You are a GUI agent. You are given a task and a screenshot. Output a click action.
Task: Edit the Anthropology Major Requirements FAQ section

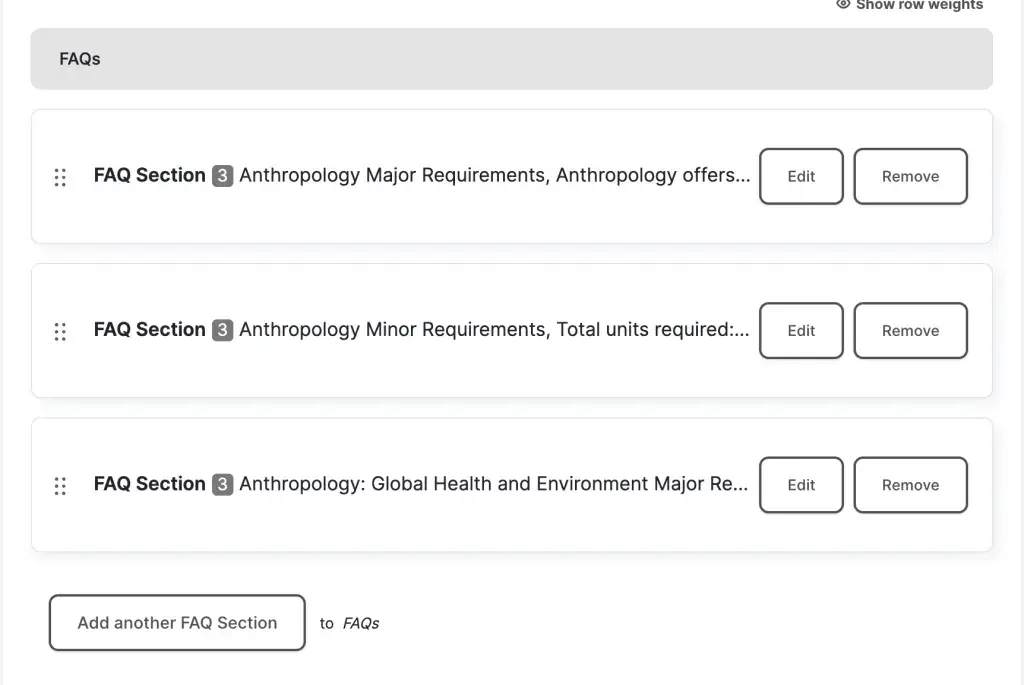coord(801,176)
